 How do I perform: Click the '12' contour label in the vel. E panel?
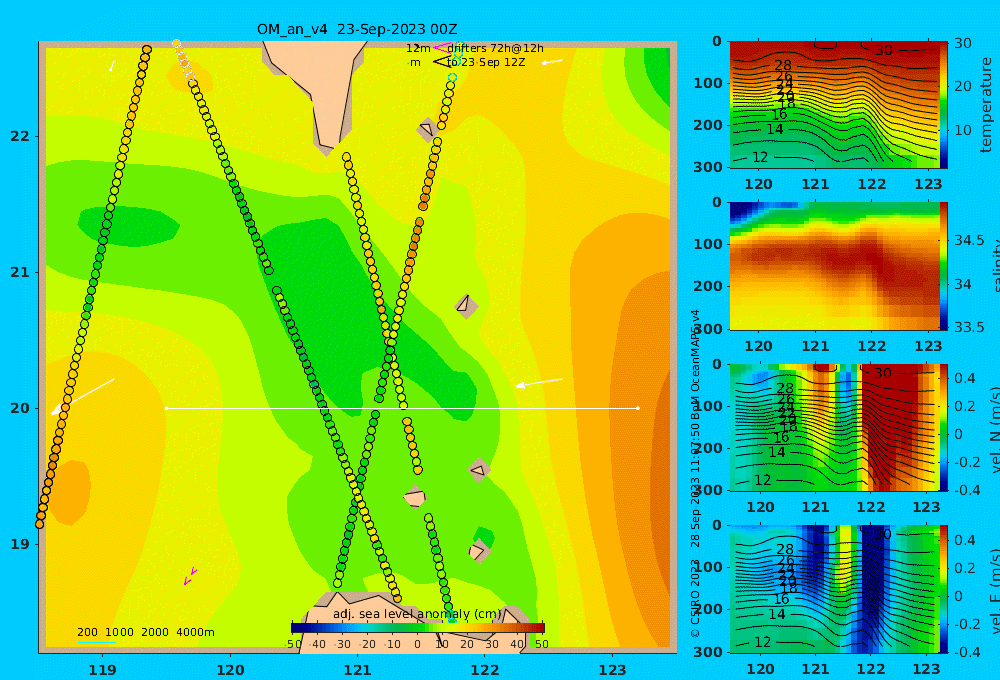click(762, 642)
